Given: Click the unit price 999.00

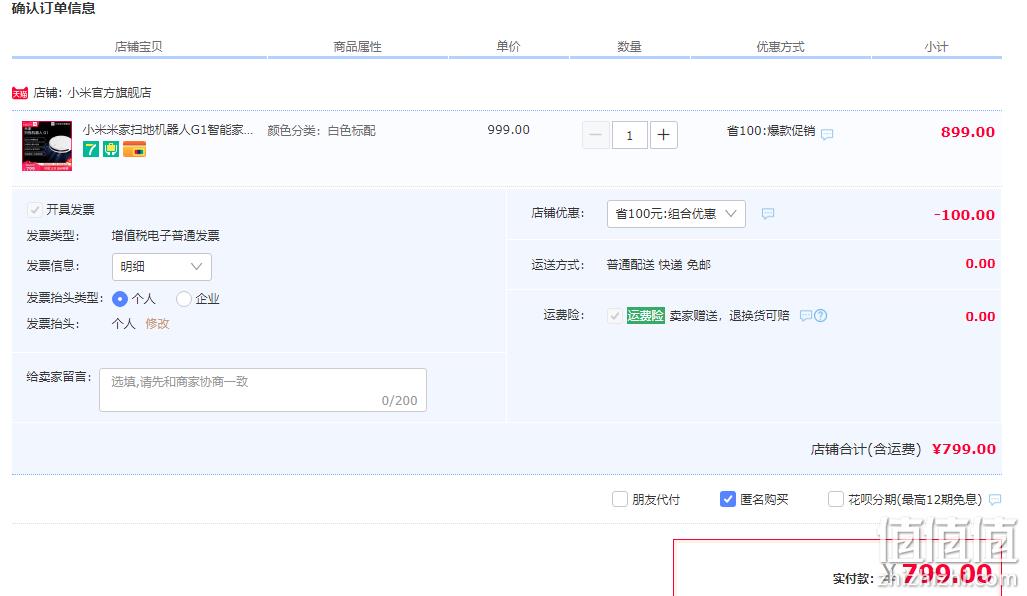Looking at the screenshot, I should [x=508, y=130].
